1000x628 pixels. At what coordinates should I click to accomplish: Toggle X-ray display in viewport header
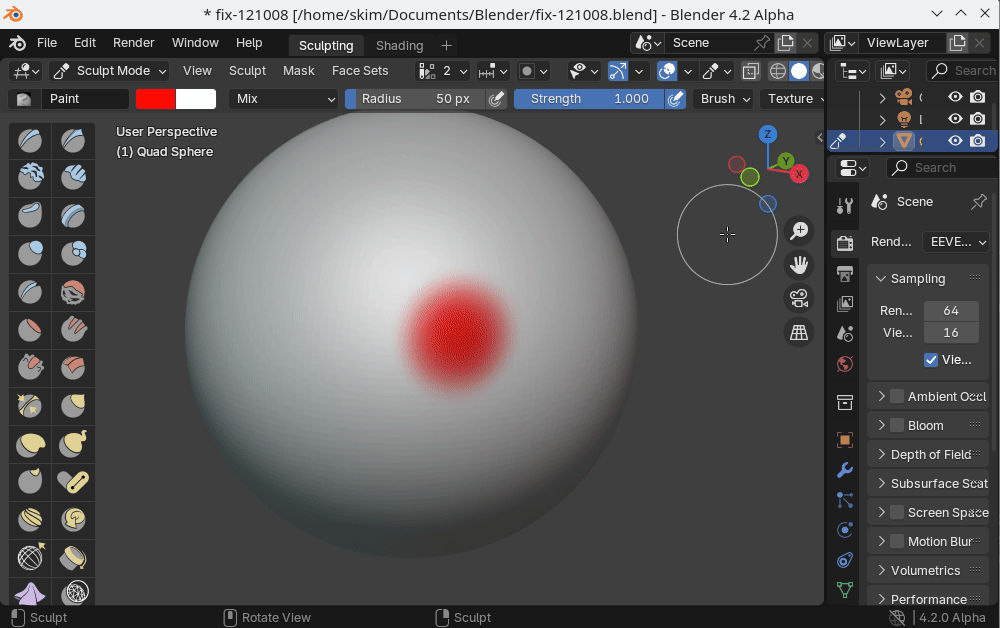point(751,71)
